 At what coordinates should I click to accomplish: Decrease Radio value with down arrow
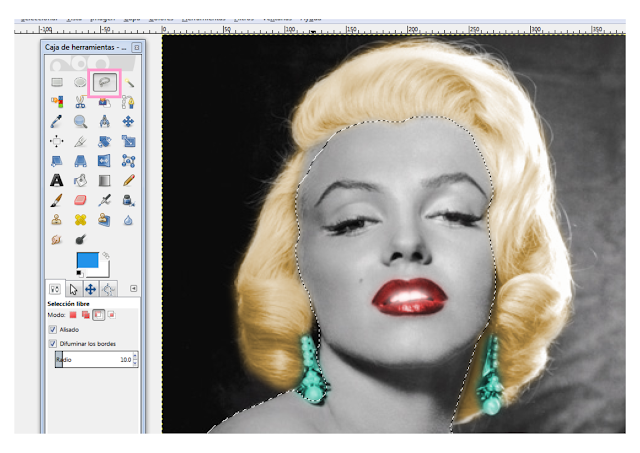135,362
